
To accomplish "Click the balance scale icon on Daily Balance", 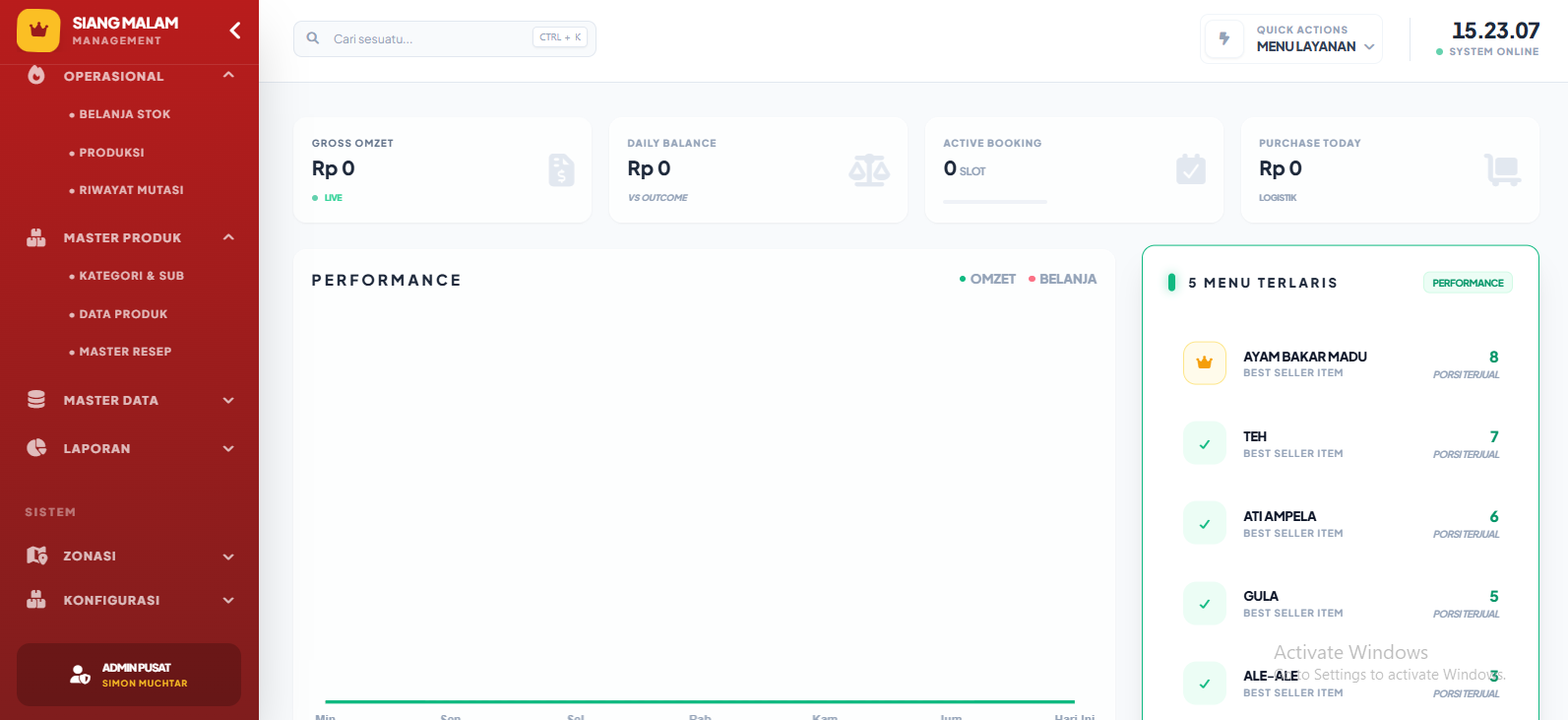I will coord(869,170).
